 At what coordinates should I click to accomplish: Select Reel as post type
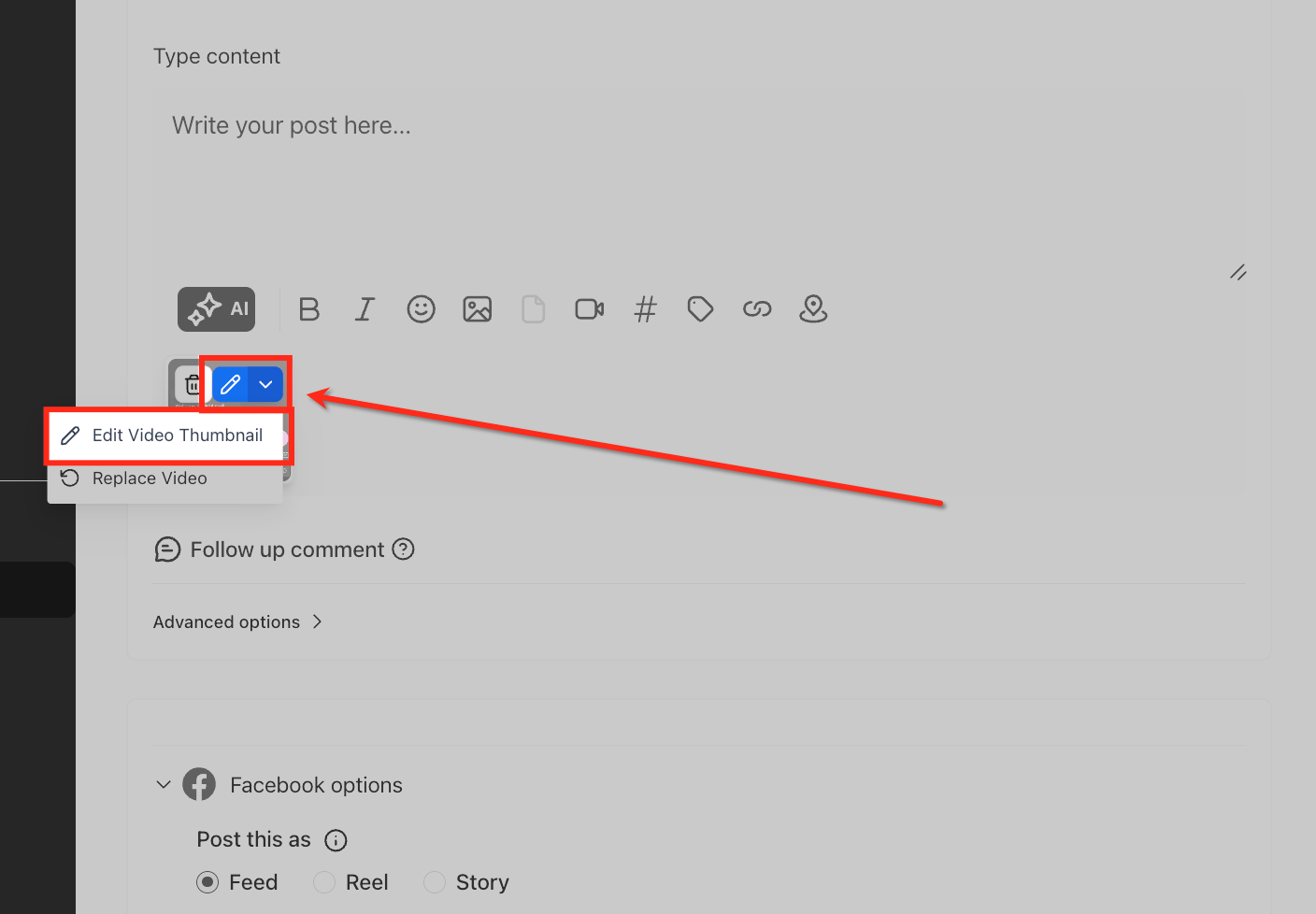(x=323, y=881)
